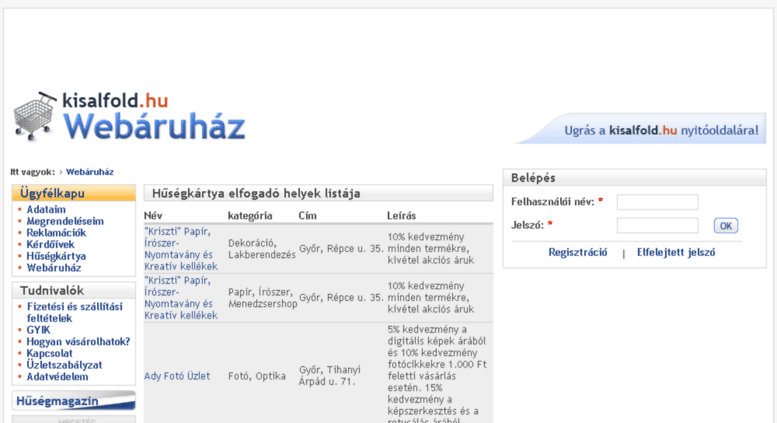
Task: Click the kategória column header
Action: (x=250, y=216)
